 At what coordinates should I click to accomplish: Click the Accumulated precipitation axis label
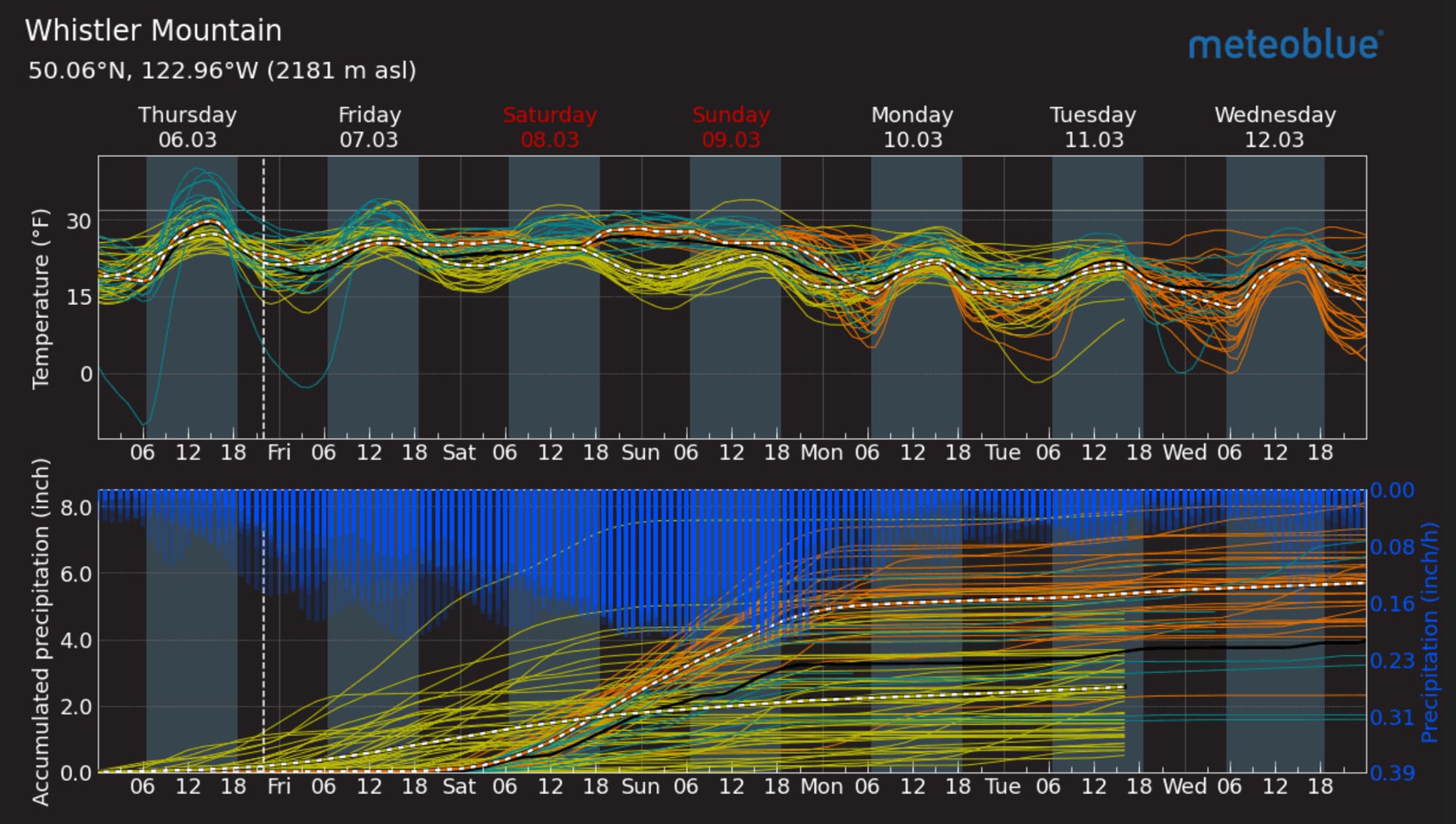[41, 631]
